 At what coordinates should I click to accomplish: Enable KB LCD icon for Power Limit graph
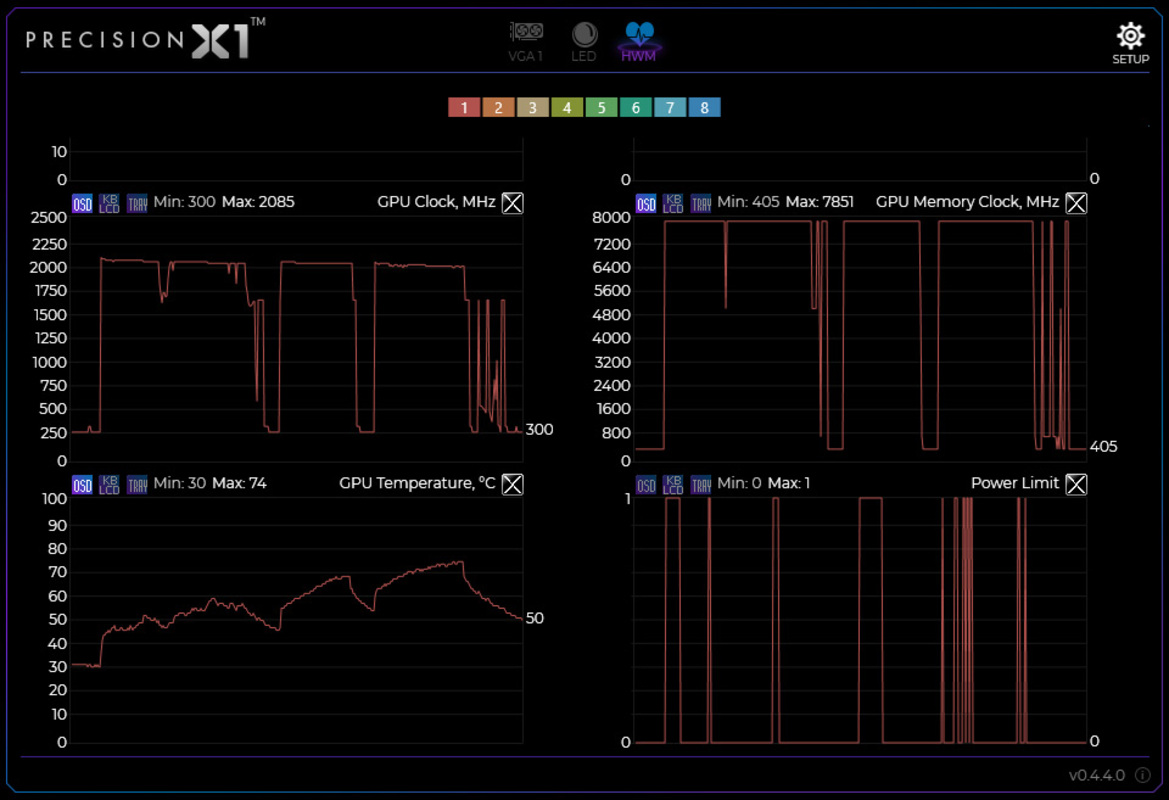(x=672, y=485)
